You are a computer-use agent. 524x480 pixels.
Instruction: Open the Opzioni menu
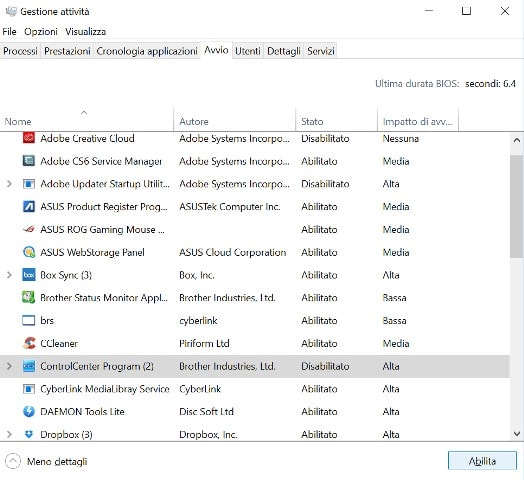pyautogui.click(x=41, y=31)
